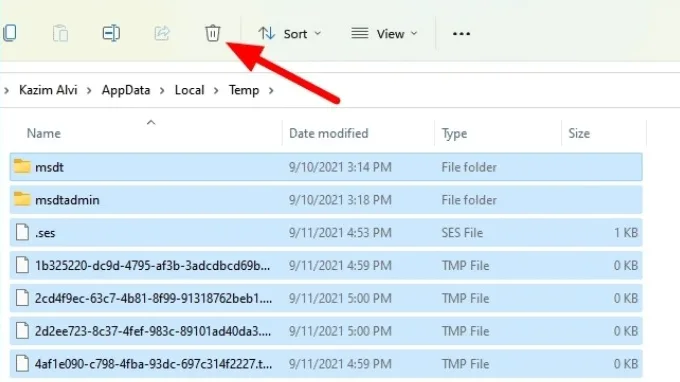The image size is (680, 382).
Task: Click the msdtadmin folder icon
Action: 22,199
